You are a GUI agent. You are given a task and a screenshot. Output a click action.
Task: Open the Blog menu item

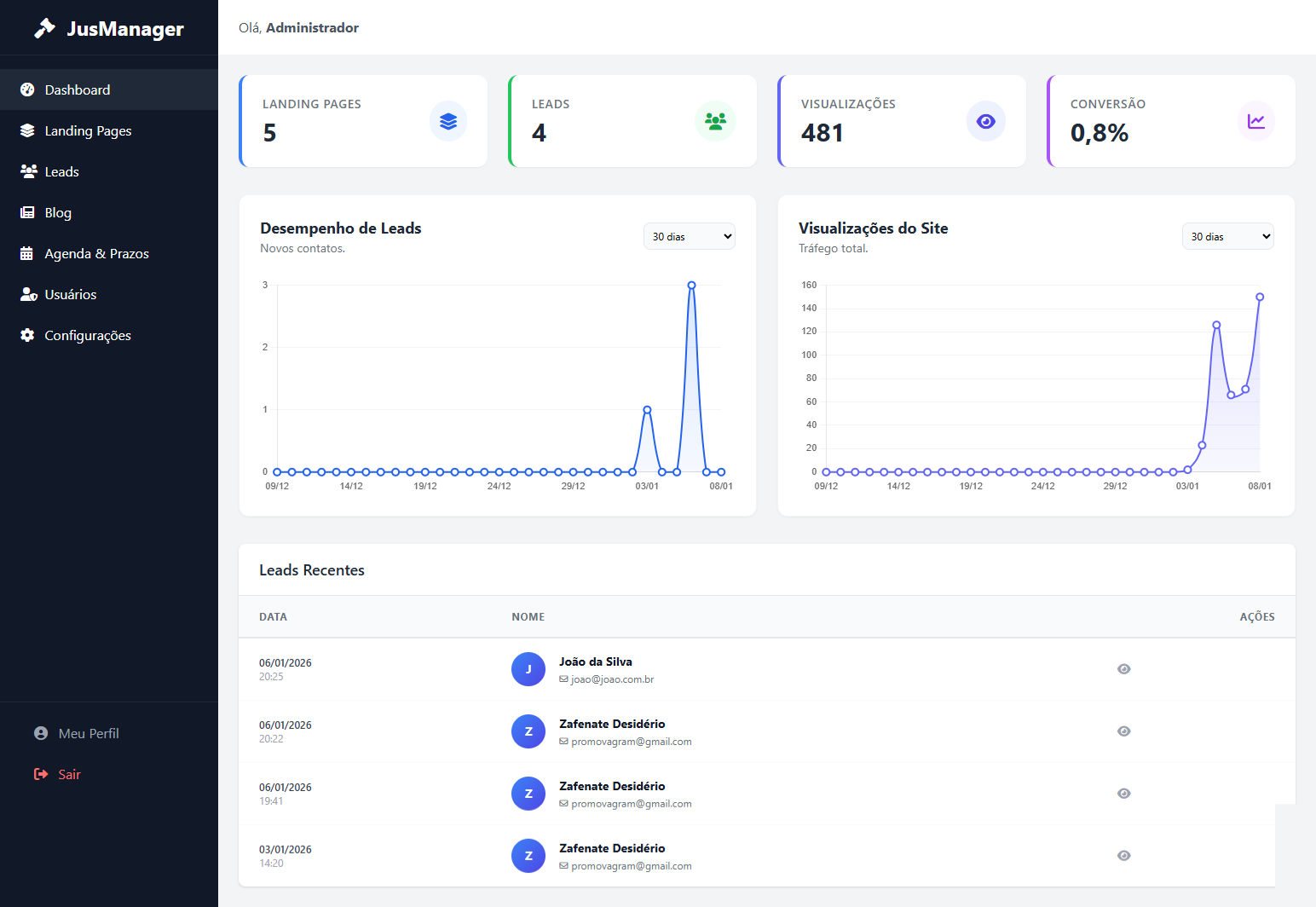tap(58, 212)
